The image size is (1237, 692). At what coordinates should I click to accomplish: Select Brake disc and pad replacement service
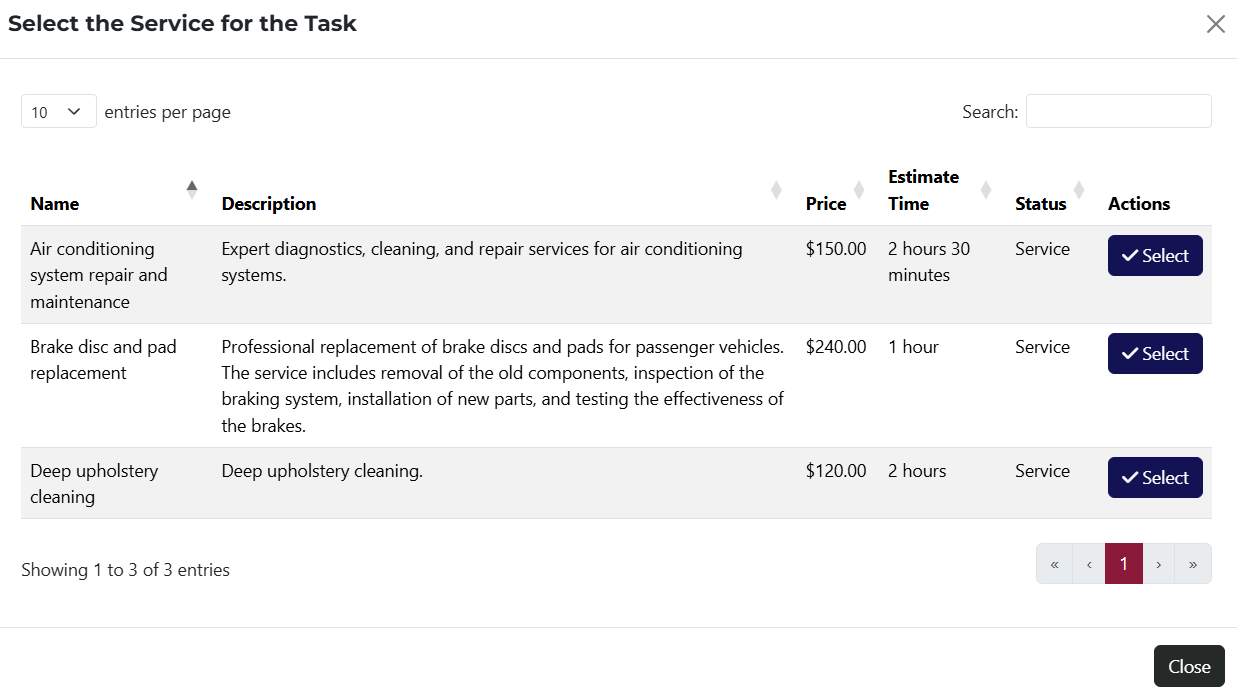[1154, 354]
